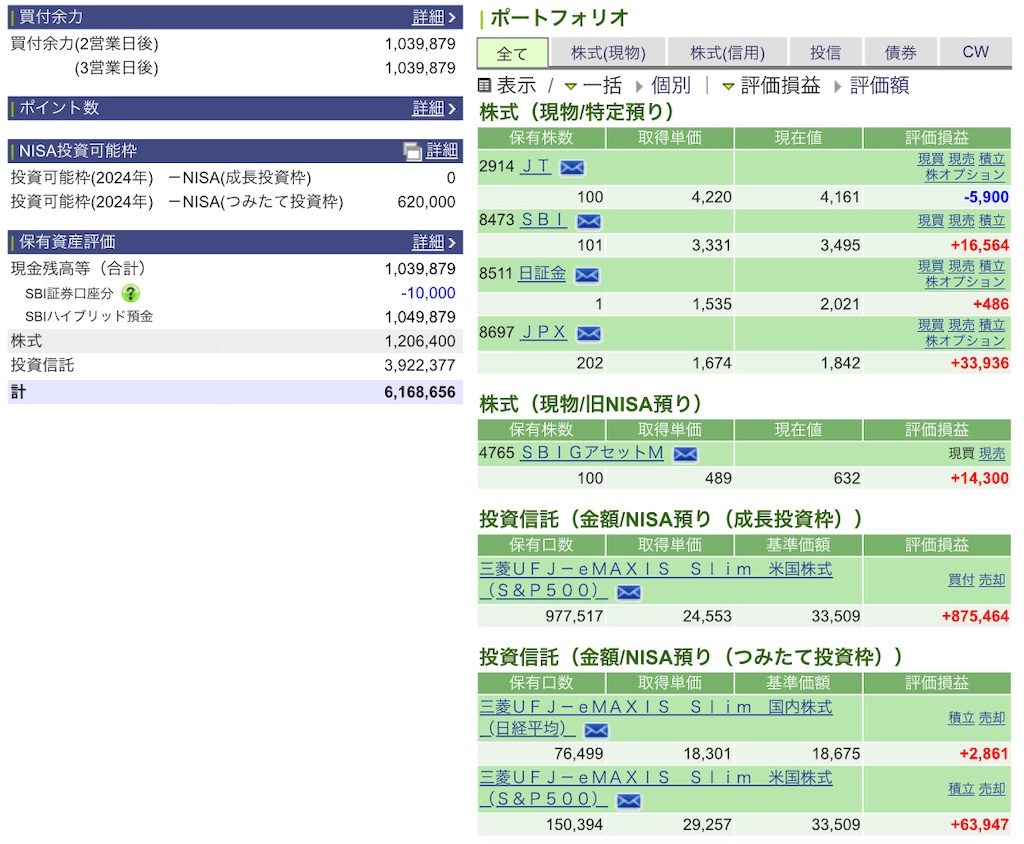This screenshot has height=844, width=1024.
Task: Click the mail icon next to JT
Action: 572,168
